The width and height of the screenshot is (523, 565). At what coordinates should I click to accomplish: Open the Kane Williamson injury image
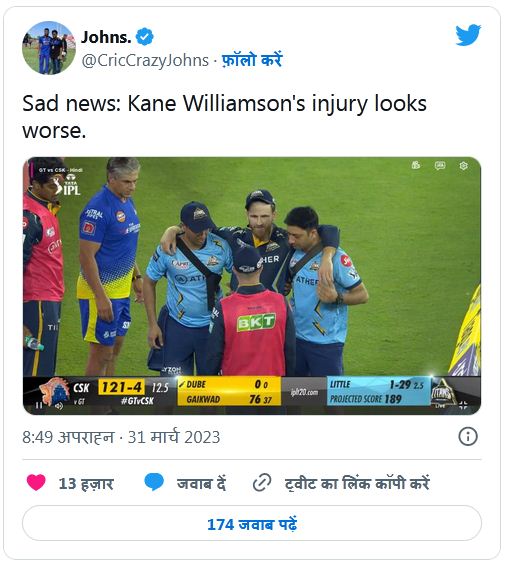(252, 286)
